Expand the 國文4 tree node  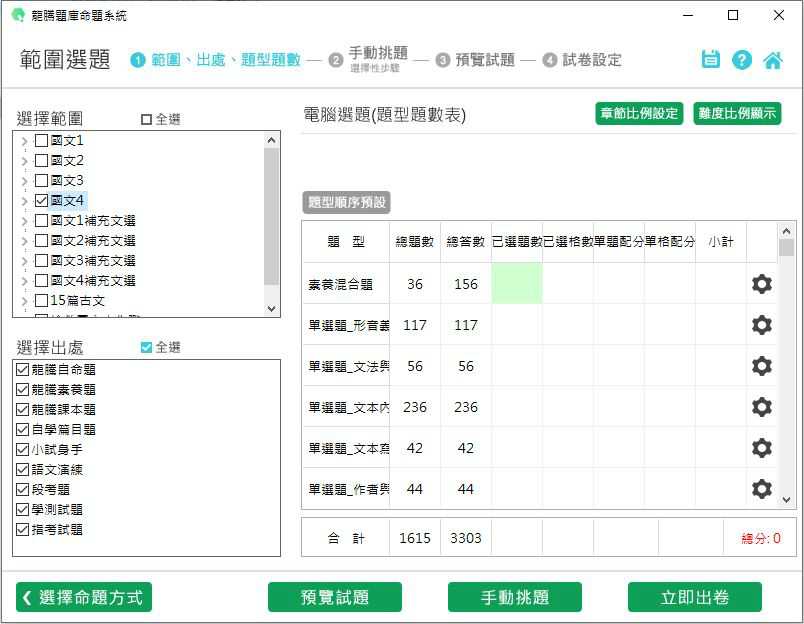(24, 201)
